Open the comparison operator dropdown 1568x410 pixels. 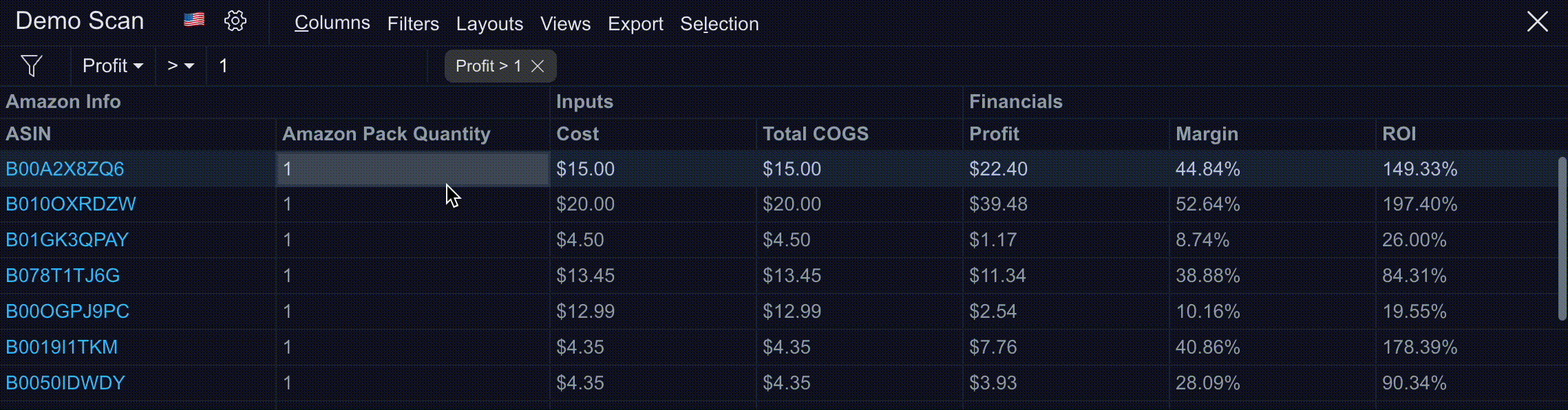pos(180,66)
